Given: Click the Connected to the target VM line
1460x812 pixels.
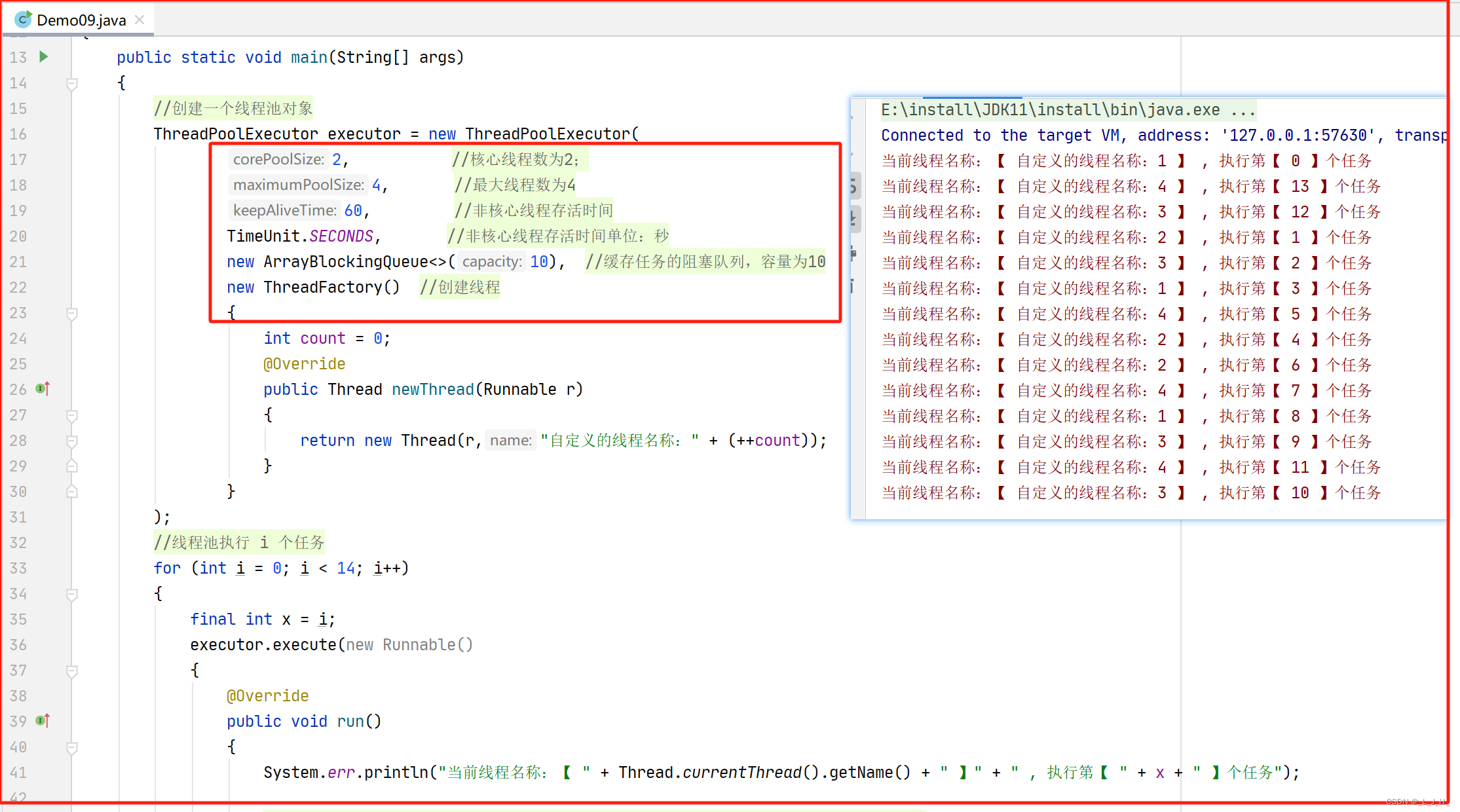Looking at the screenshot, I should [x=1163, y=135].
